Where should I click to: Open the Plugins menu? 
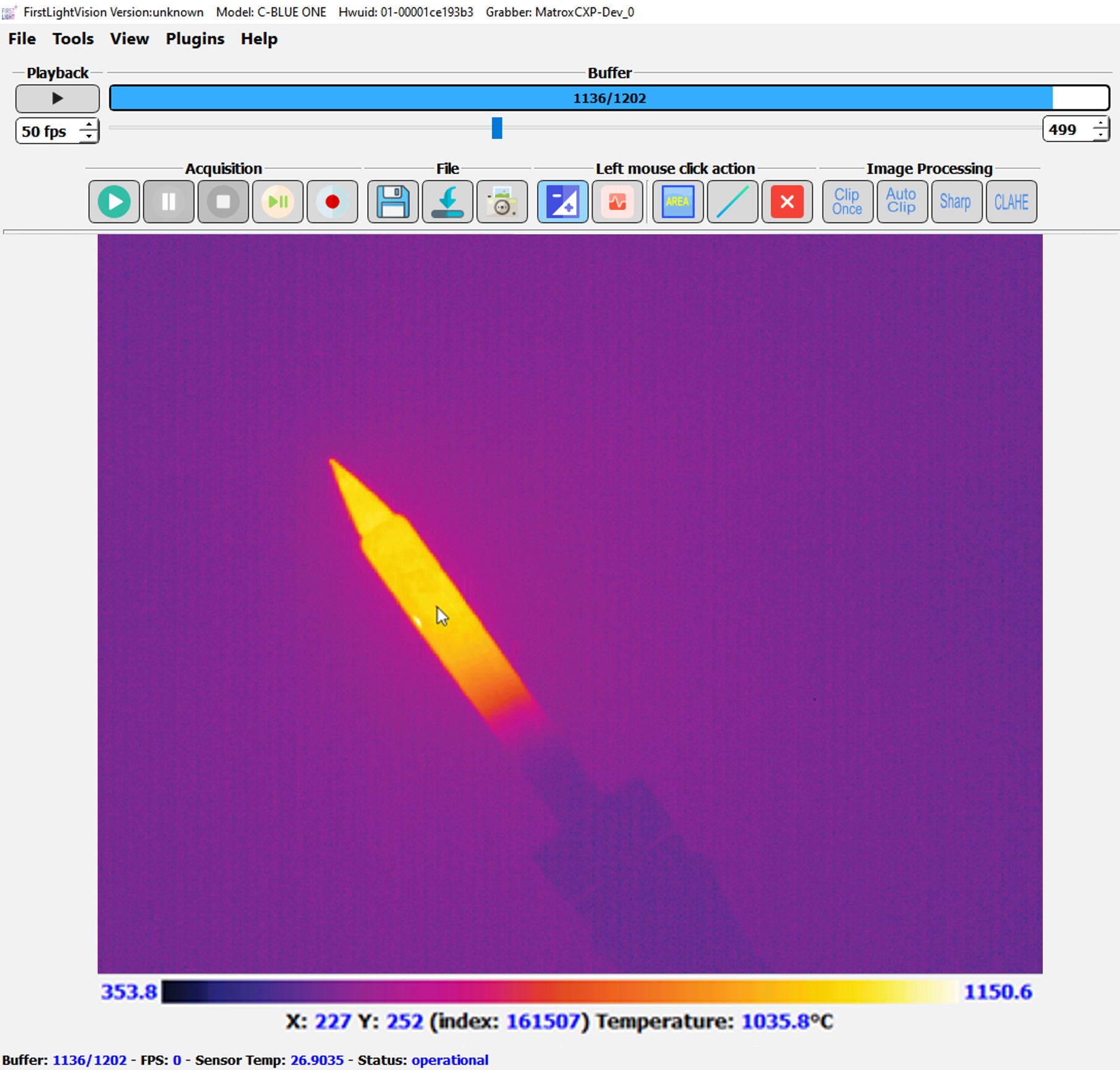coord(195,39)
